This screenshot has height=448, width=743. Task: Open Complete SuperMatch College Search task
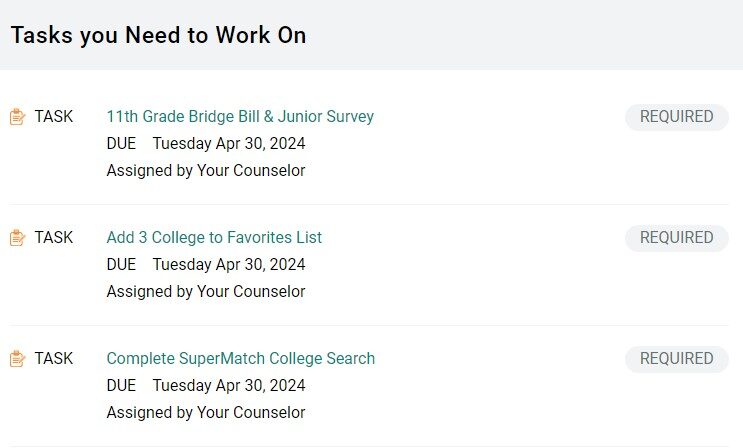pyautogui.click(x=241, y=359)
